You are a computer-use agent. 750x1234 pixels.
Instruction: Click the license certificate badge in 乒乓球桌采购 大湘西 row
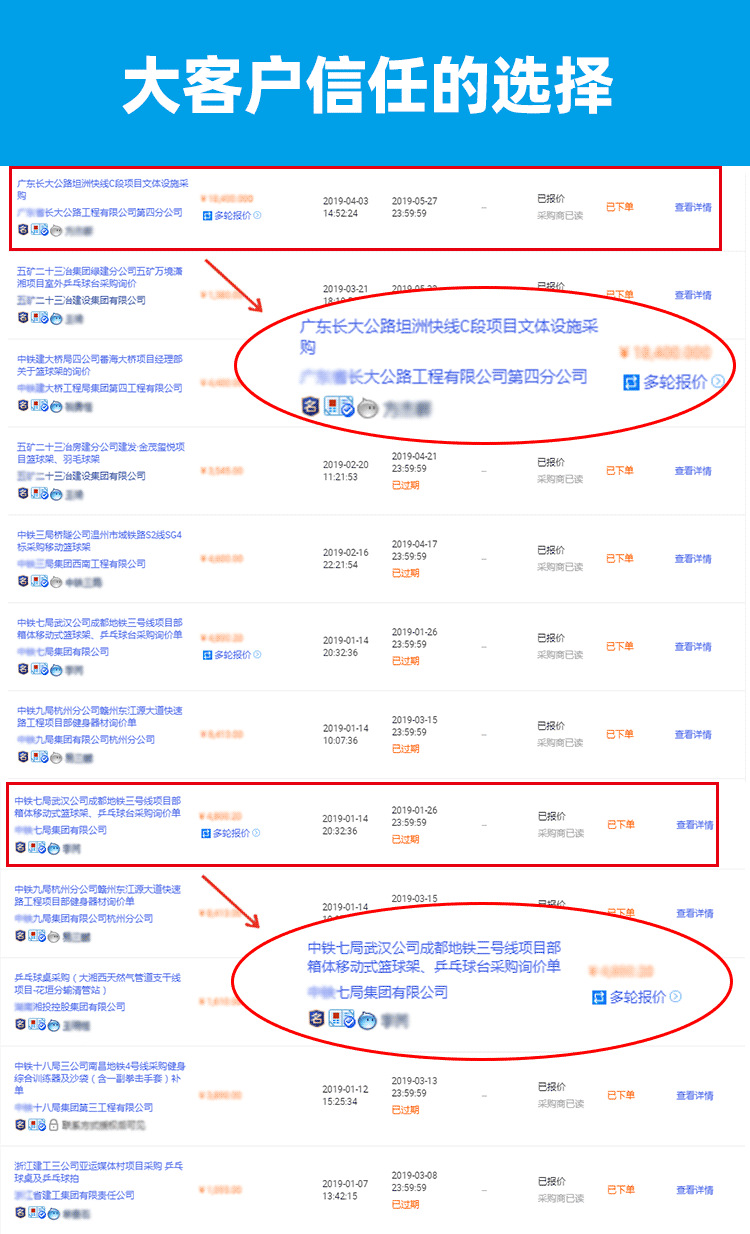(x=38, y=1025)
